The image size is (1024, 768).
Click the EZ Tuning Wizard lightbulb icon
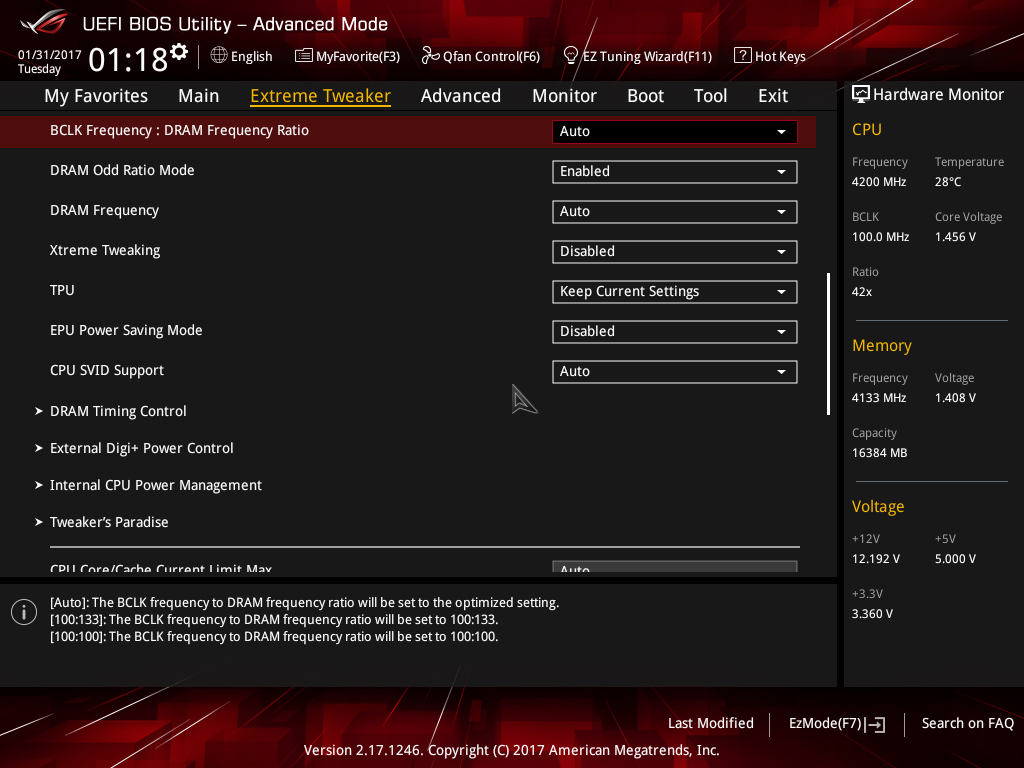coord(570,56)
